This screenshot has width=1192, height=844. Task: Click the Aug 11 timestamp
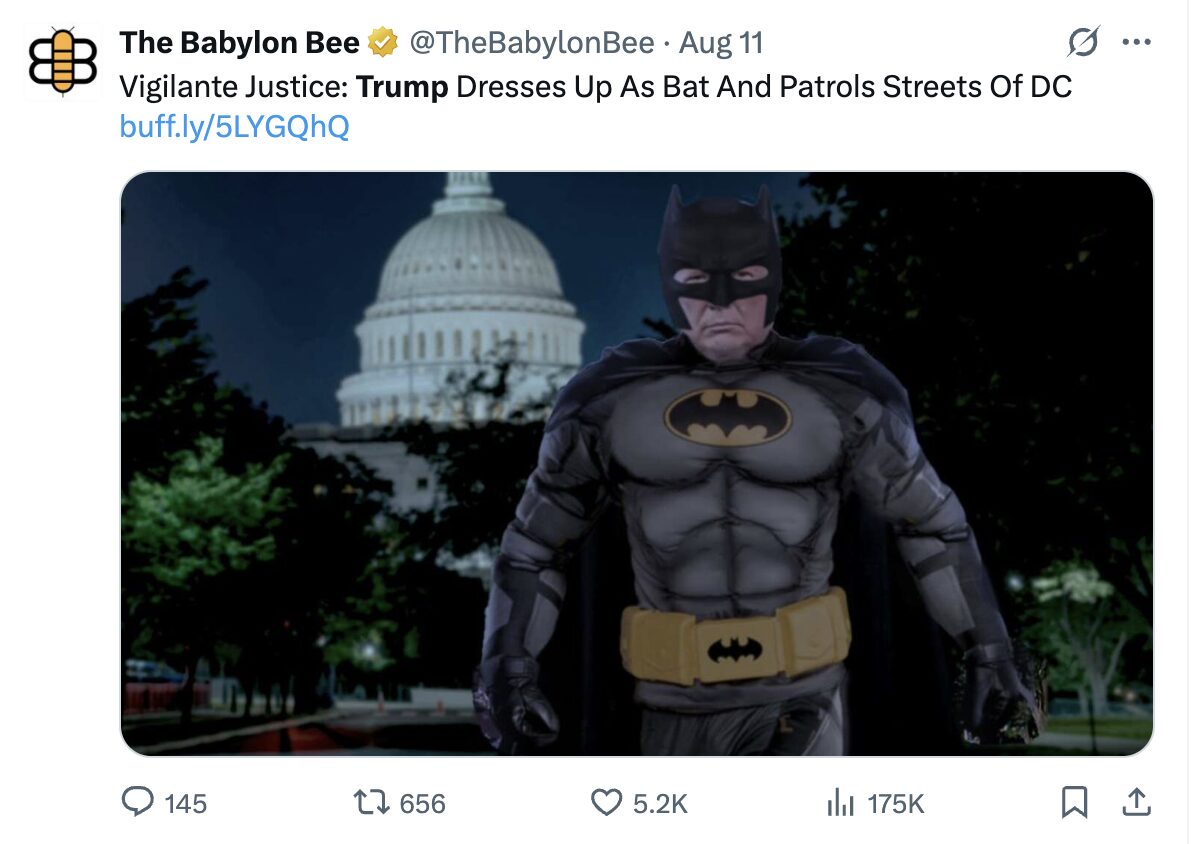[x=721, y=43]
